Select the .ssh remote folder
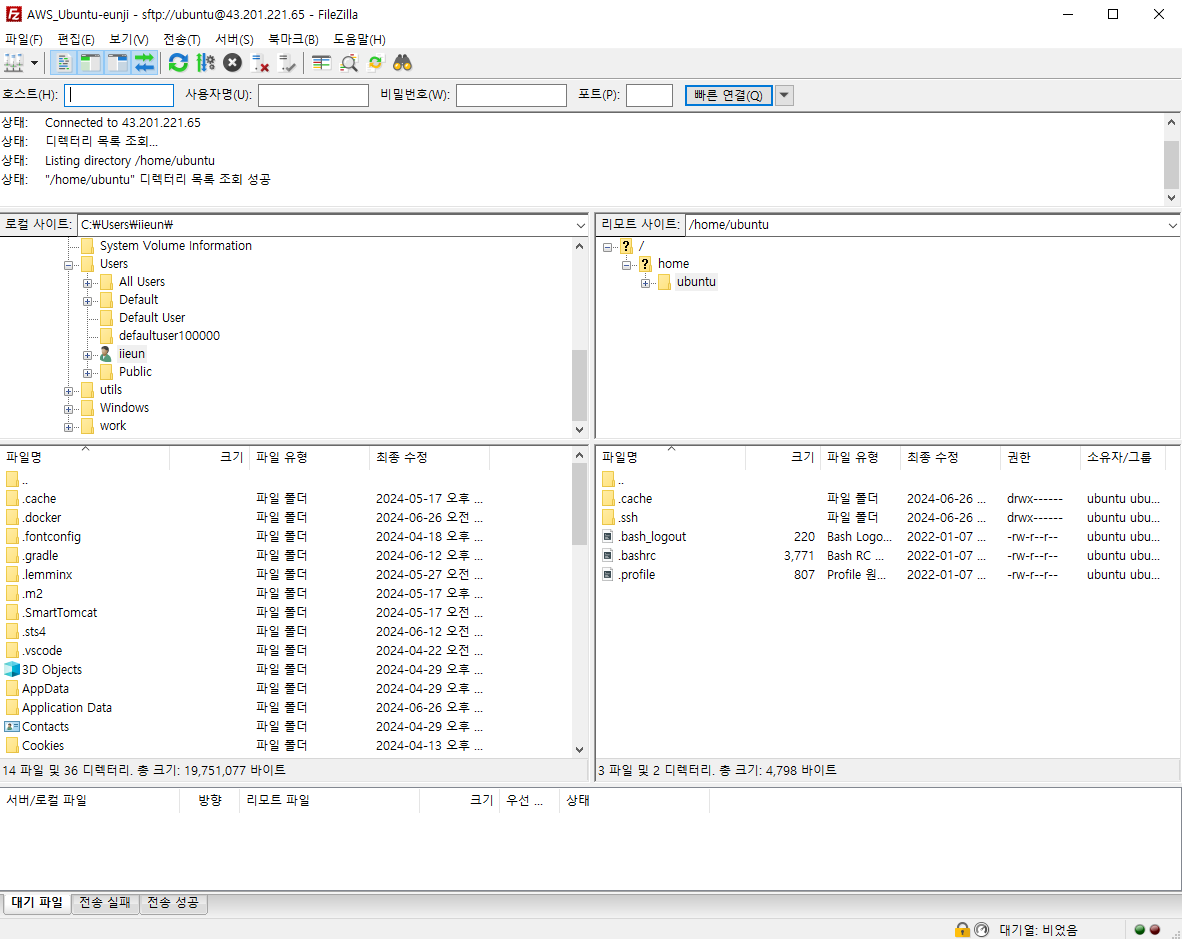 pos(628,518)
